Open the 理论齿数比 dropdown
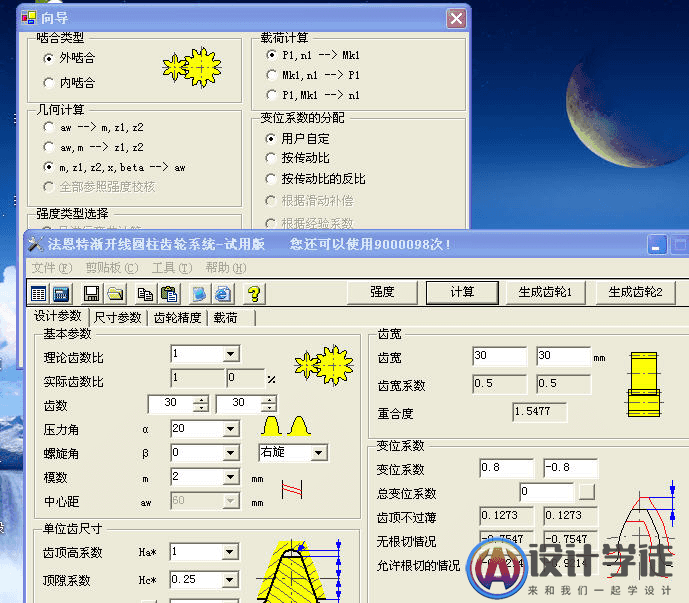The height and width of the screenshot is (603, 689). [230, 354]
